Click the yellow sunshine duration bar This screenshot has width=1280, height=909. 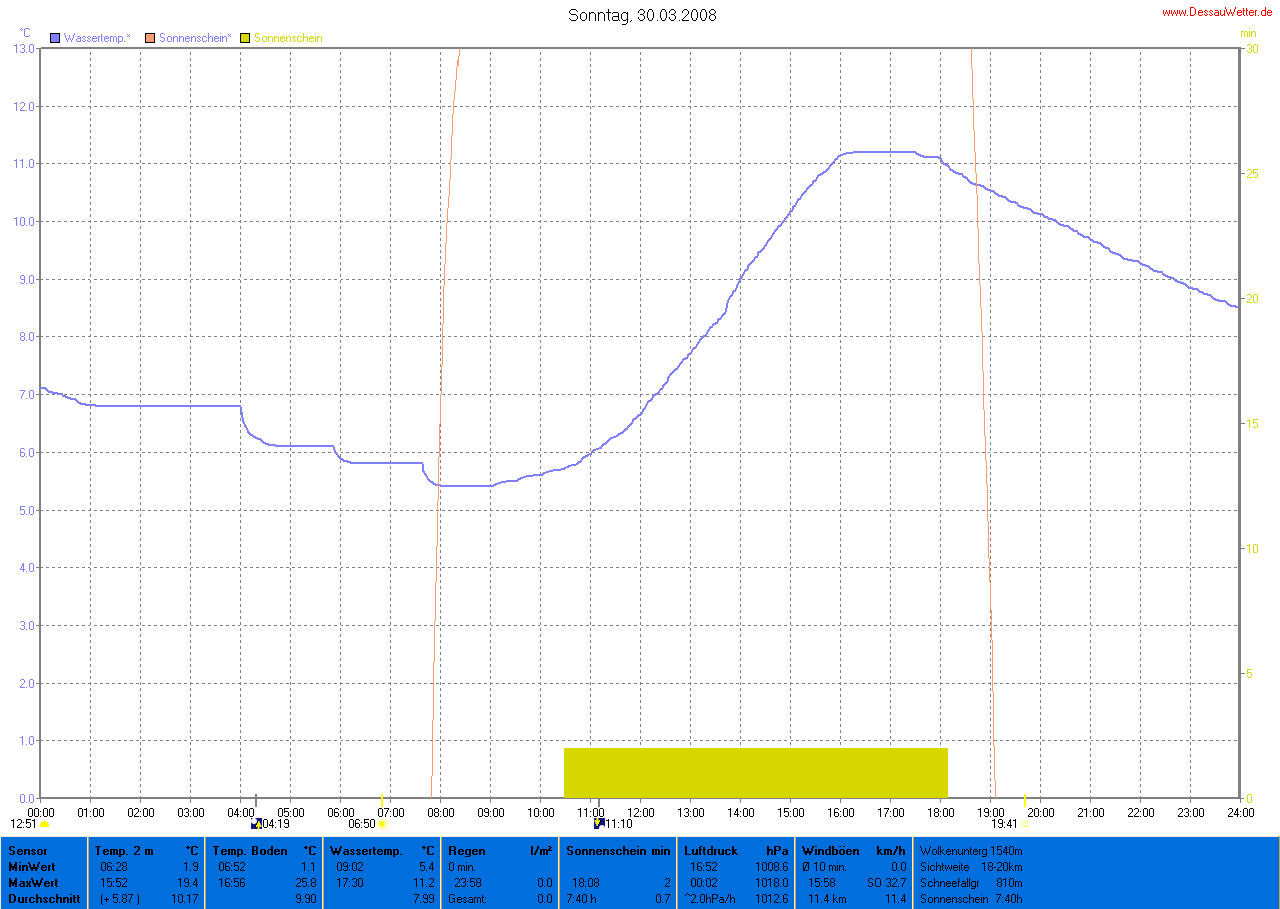tap(755, 772)
